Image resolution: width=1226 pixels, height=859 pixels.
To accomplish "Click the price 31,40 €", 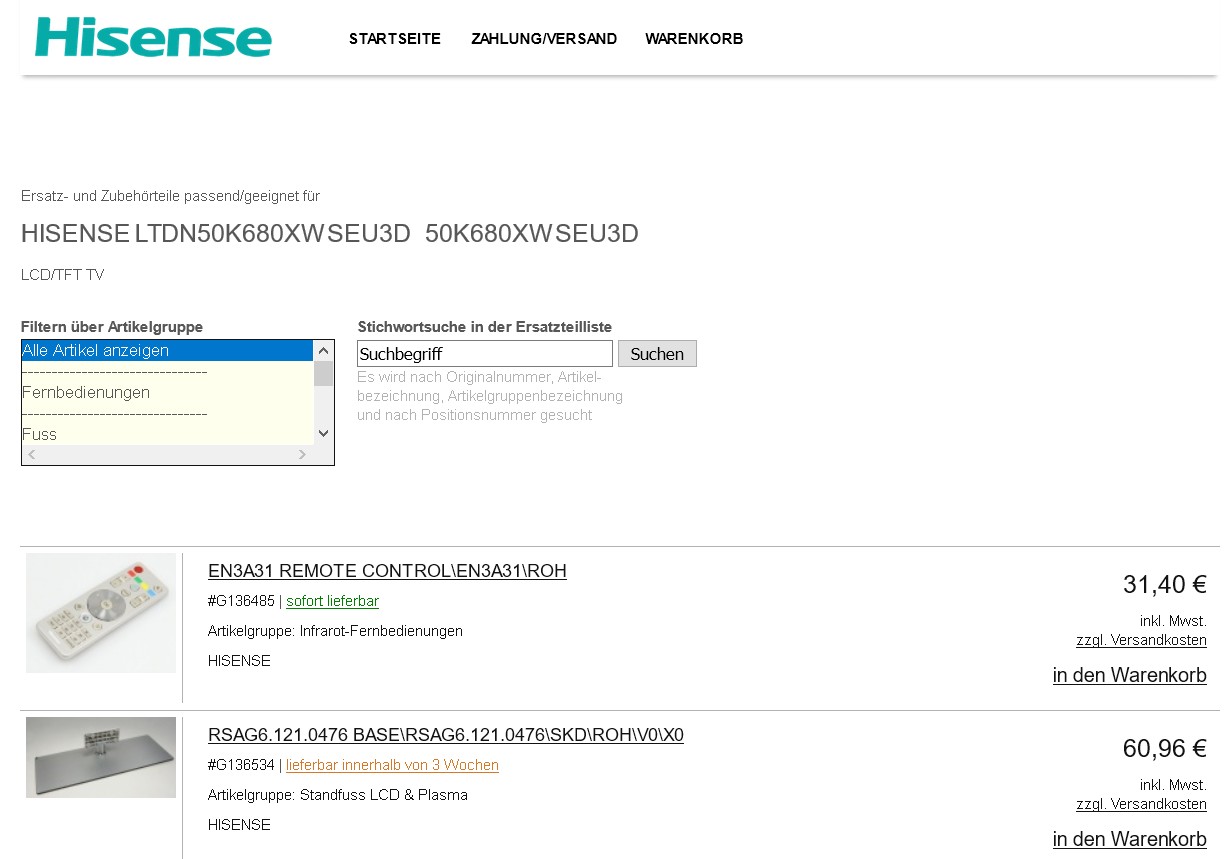I will coord(1164,584).
